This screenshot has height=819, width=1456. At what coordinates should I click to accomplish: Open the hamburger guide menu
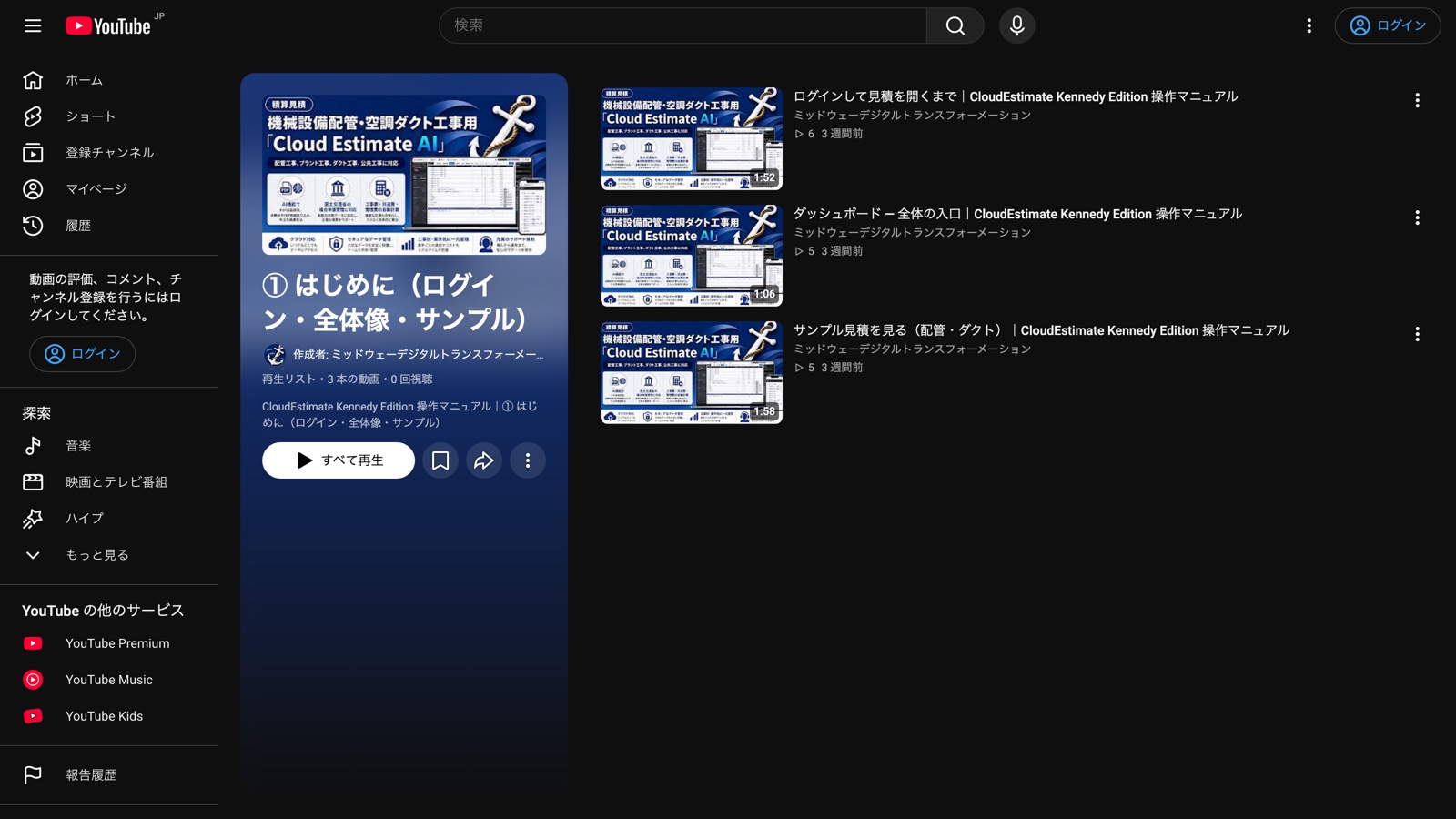click(x=33, y=25)
